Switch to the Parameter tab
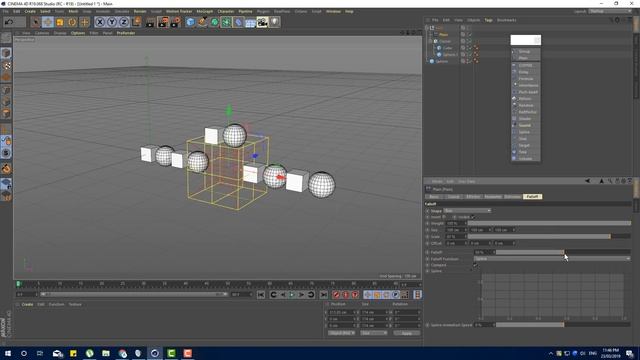Image resolution: width=640 pixels, height=360 pixels. [x=493, y=197]
